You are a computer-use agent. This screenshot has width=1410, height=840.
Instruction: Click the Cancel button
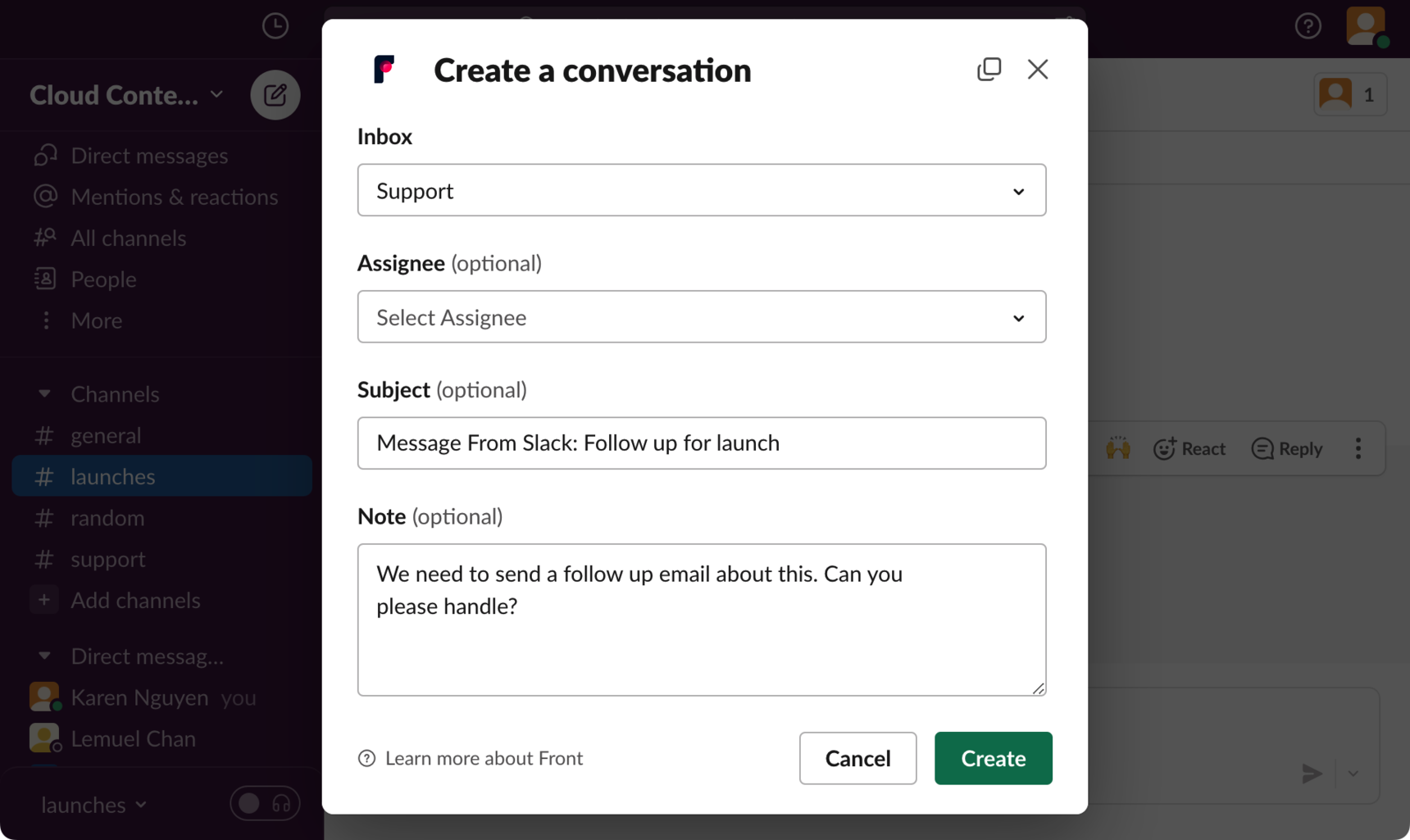point(857,758)
